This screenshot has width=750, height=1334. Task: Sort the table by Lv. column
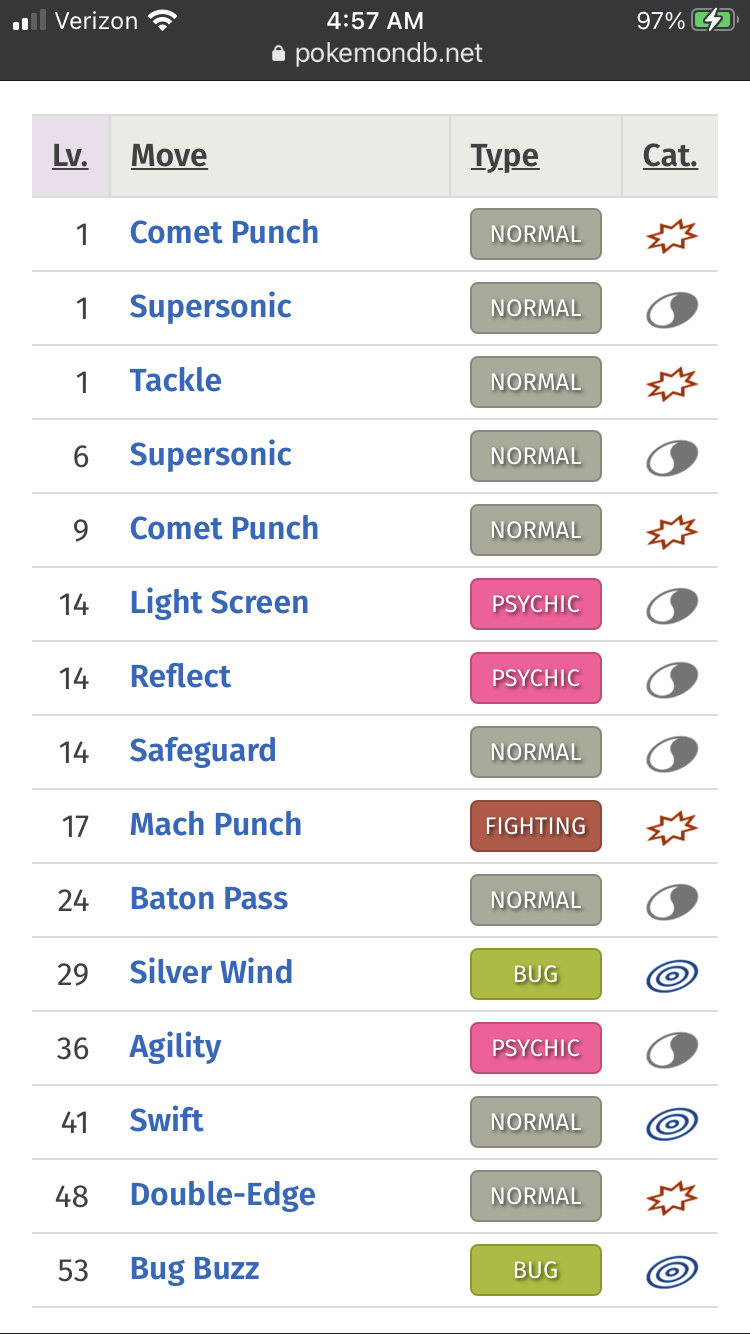pyautogui.click(x=70, y=156)
